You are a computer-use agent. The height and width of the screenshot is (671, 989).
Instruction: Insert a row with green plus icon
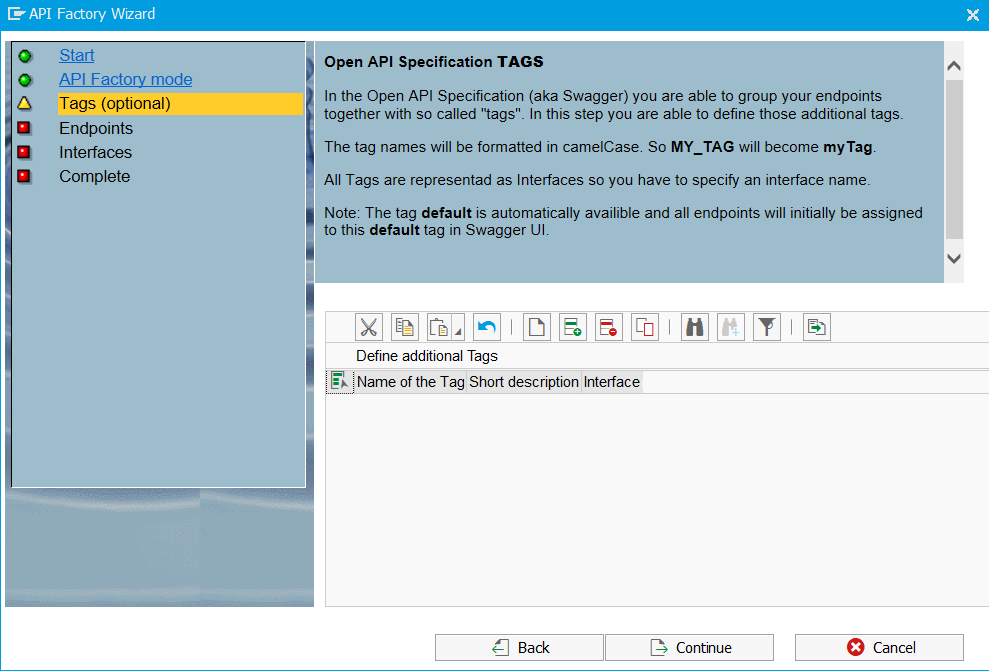click(x=573, y=327)
